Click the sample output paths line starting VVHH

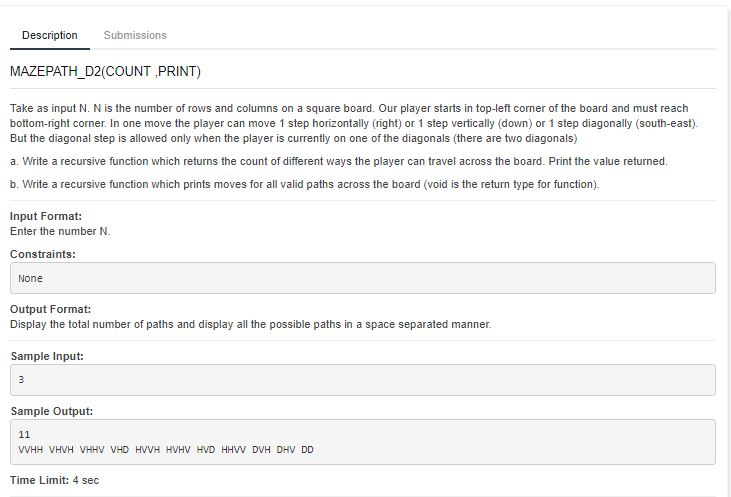tap(166, 450)
